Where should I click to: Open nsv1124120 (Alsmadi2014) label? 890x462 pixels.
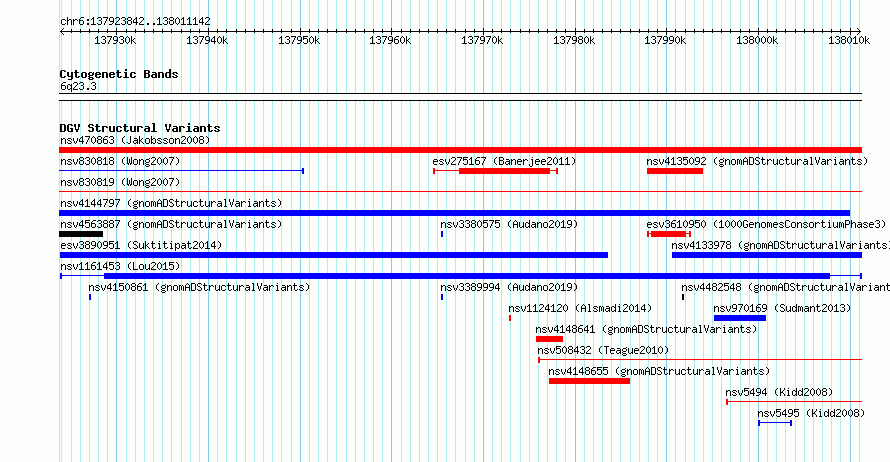580,308
